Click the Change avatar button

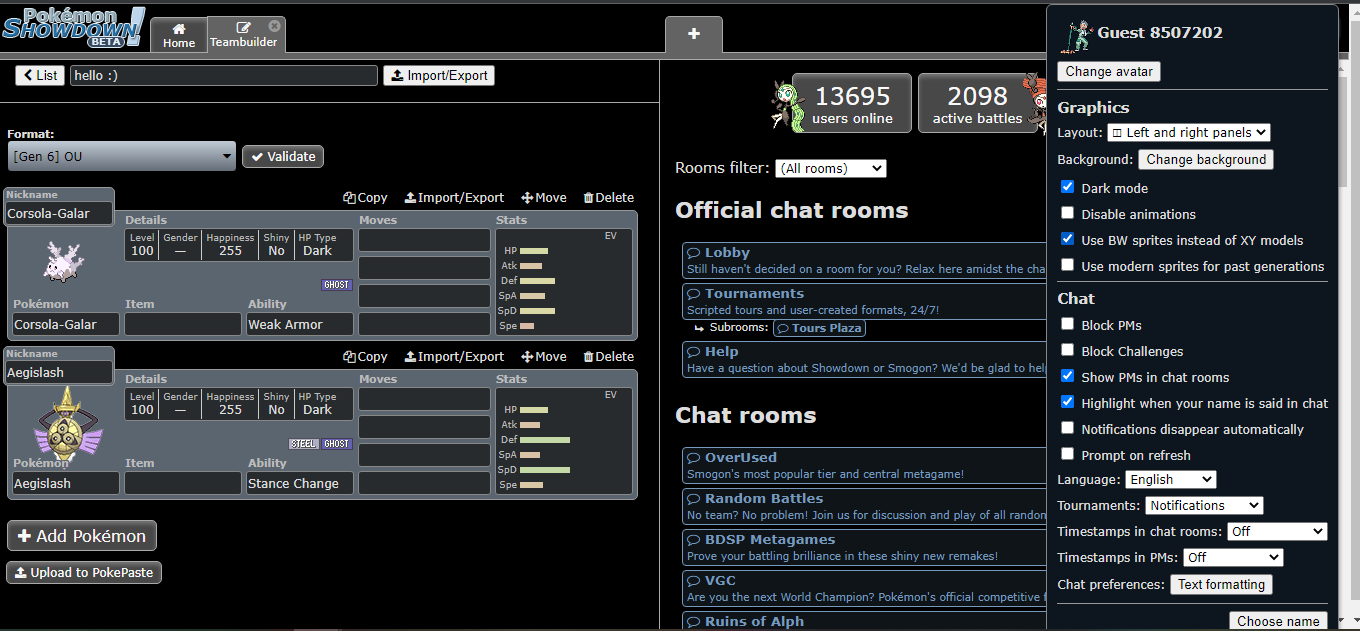(x=1109, y=72)
